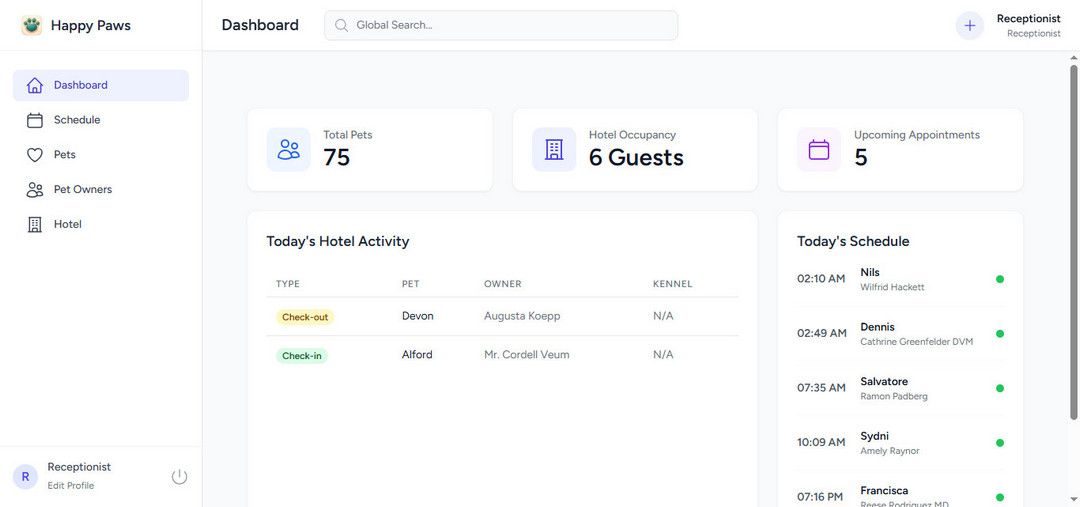The height and width of the screenshot is (507, 1080).
Task: Open the Schedule menu item
Action: 77,120
